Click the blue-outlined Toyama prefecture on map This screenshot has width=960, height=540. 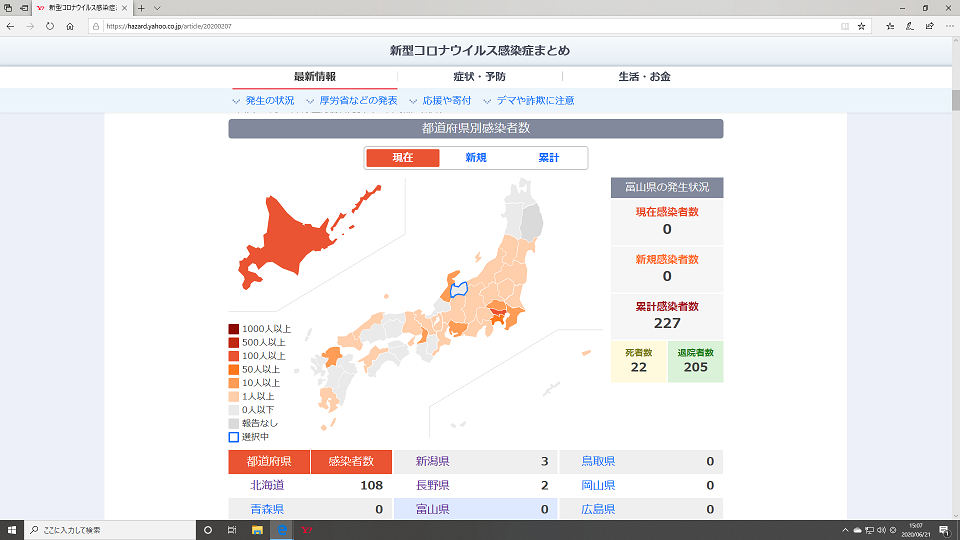(x=459, y=290)
